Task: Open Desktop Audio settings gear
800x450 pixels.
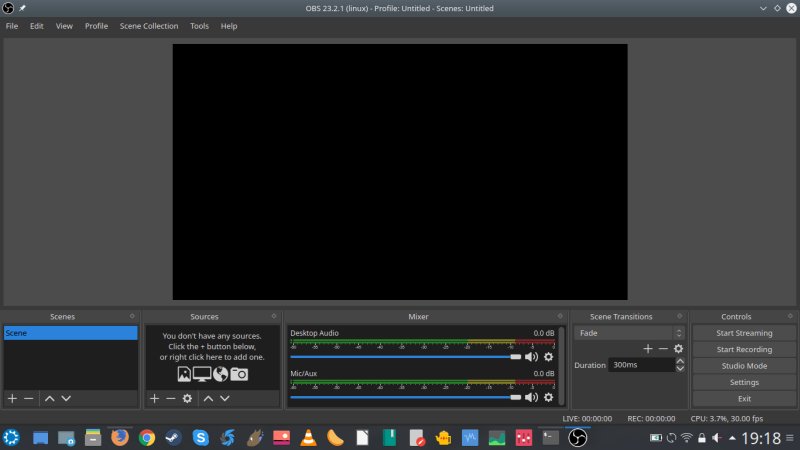Action: tap(548, 357)
